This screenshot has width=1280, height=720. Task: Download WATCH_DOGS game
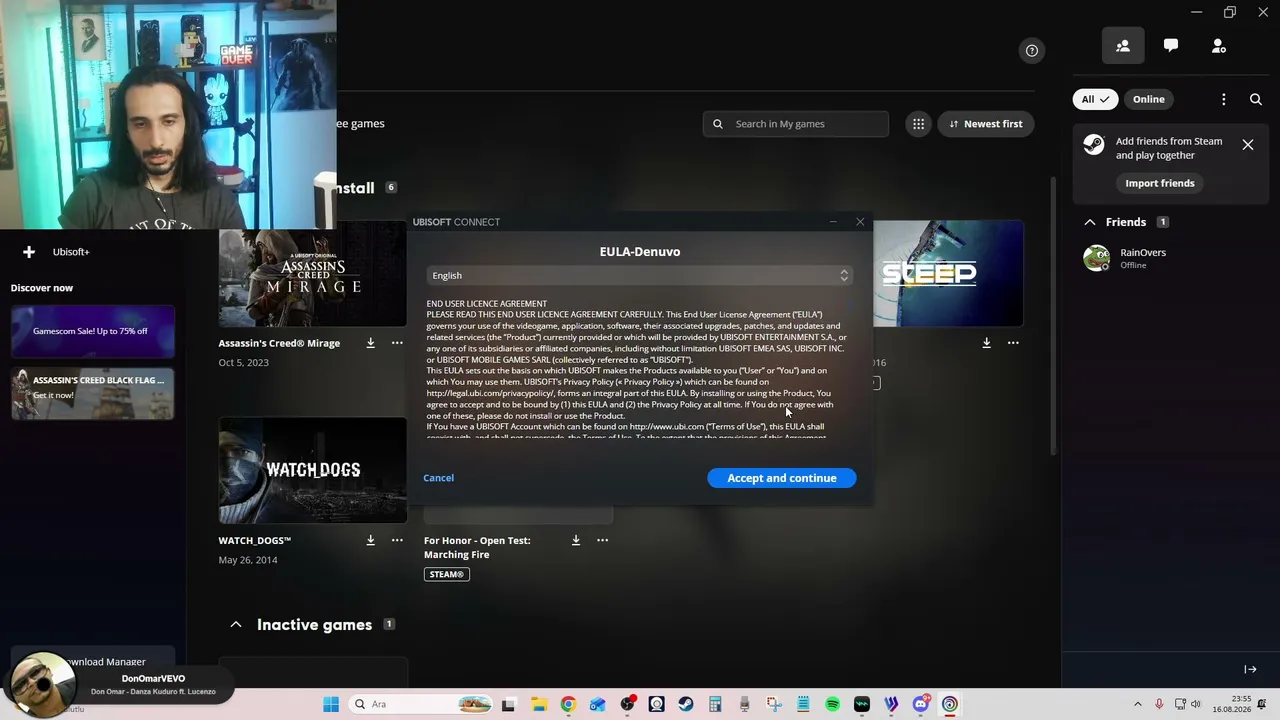370,540
